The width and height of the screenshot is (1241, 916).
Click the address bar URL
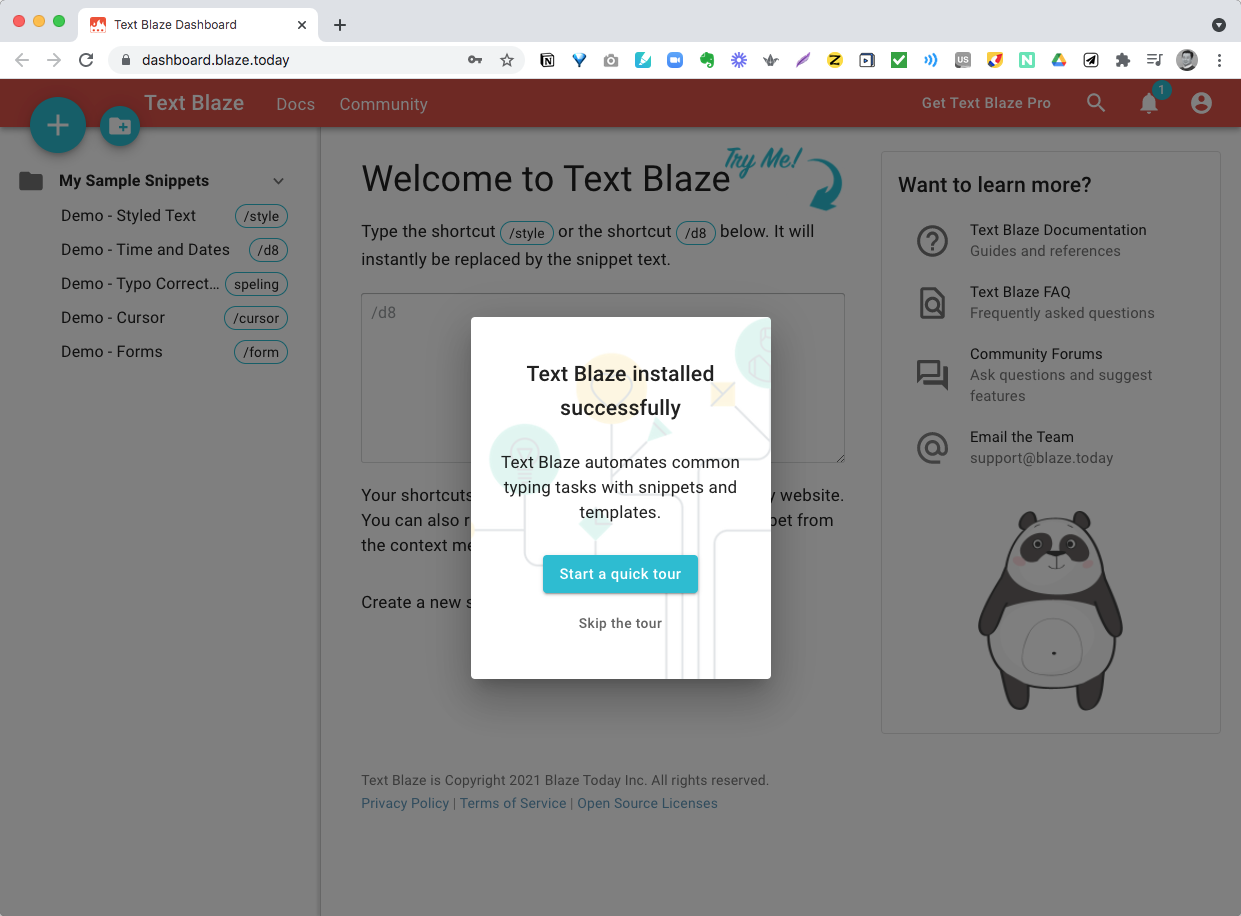(216, 60)
